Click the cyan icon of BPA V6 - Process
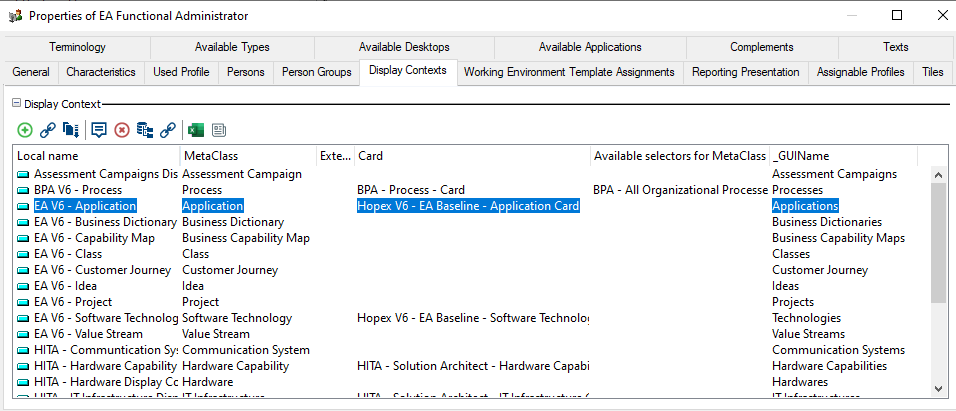The height and width of the screenshot is (411, 956). point(23,190)
